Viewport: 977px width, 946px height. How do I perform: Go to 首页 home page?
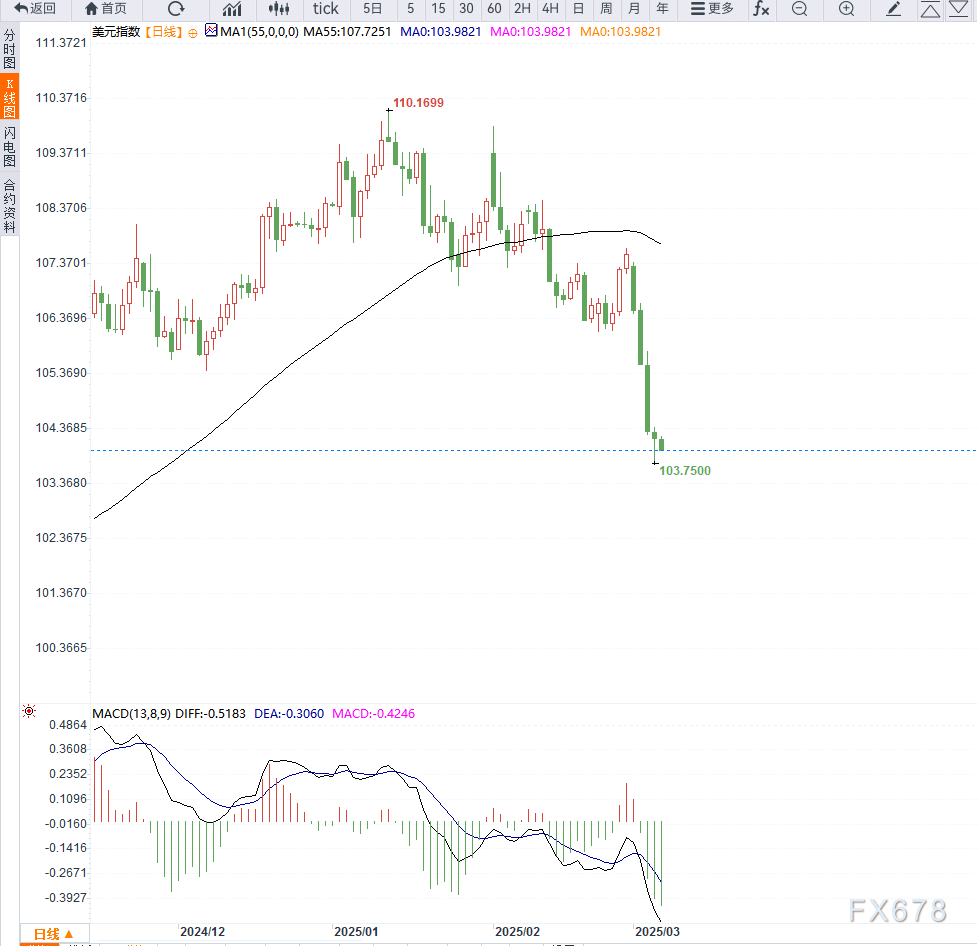(106, 9)
